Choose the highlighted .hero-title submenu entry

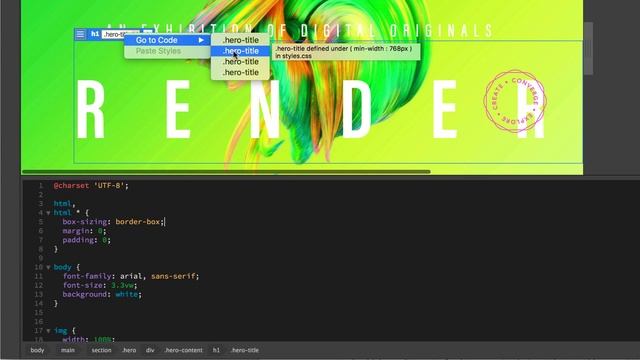[x=240, y=51]
